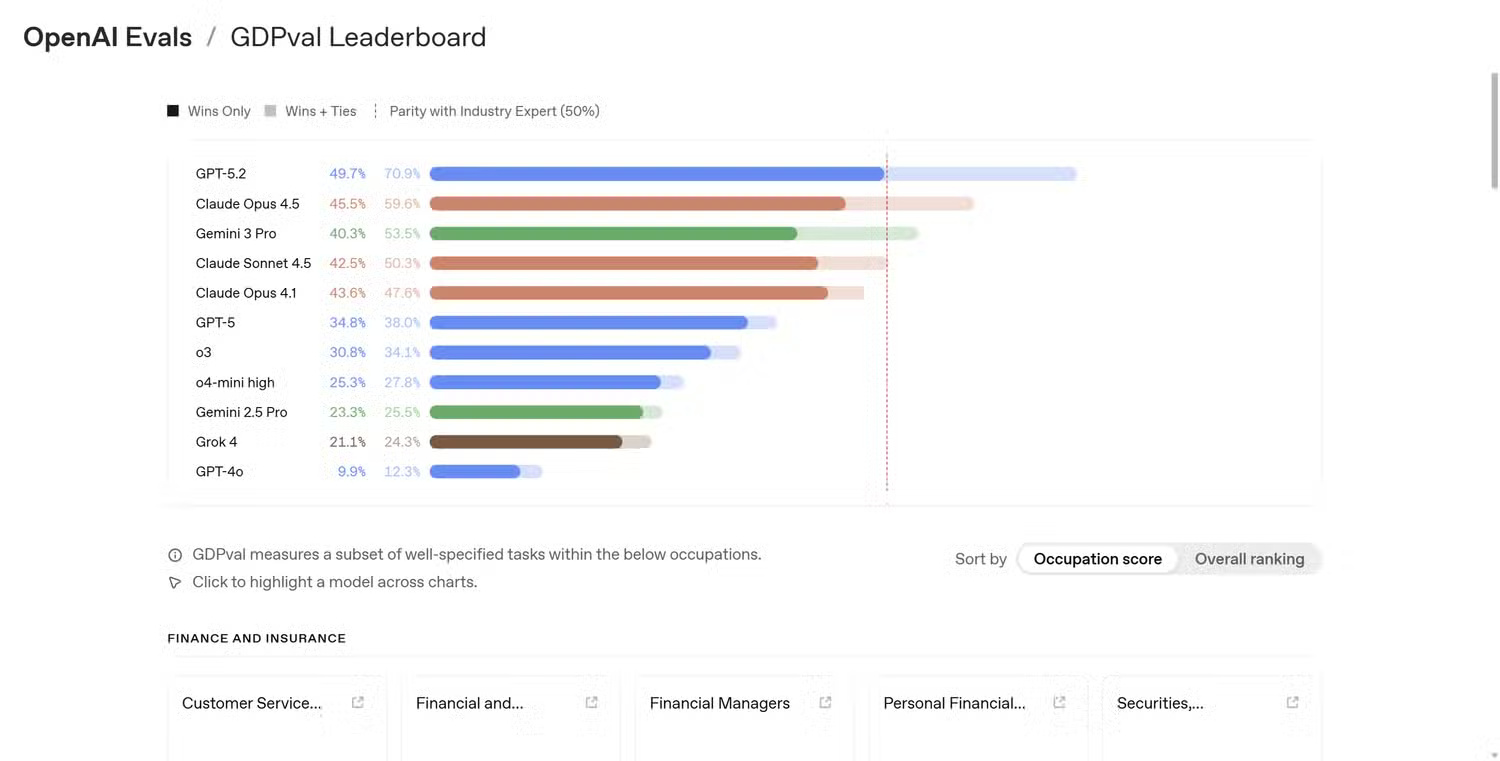1500x761 pixels.
Task: Open the external link on the Securities card
Action: click(x=1291, y=702)
